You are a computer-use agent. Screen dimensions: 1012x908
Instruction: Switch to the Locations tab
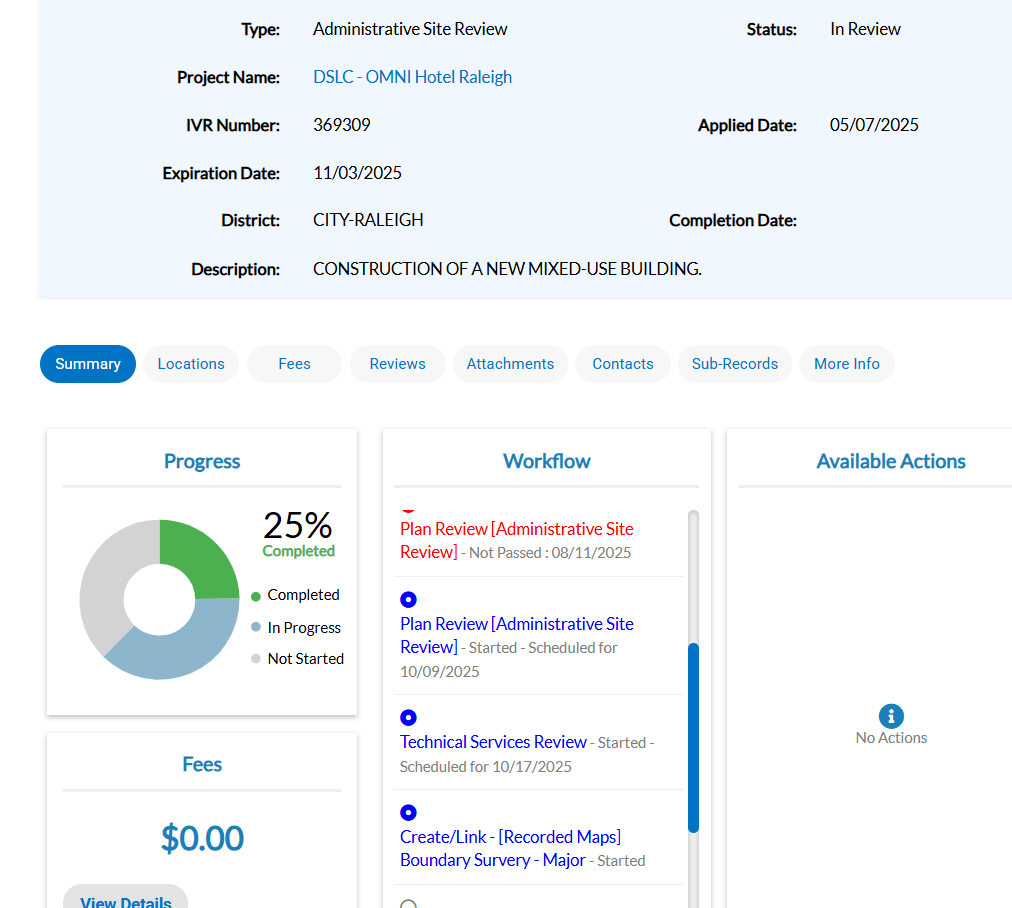coord(191,364)
